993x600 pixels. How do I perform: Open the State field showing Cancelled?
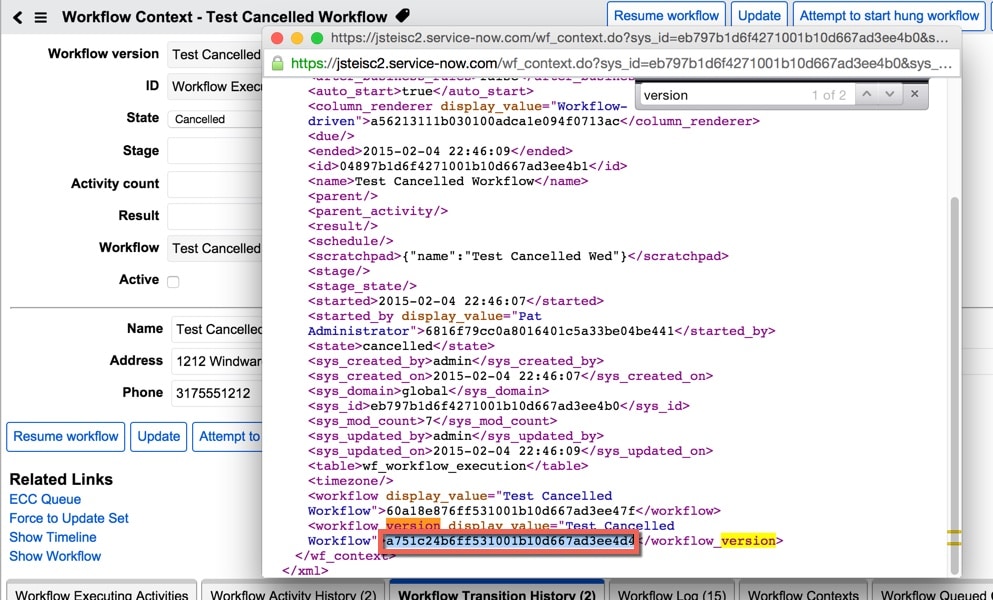(x=215, y=118)
